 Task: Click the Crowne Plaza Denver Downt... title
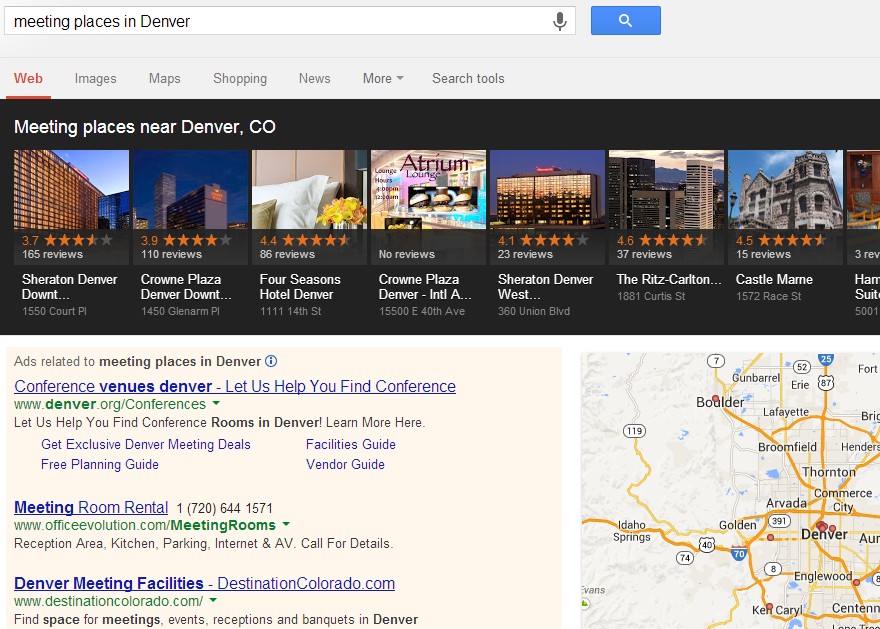click(x=186, y=287)
